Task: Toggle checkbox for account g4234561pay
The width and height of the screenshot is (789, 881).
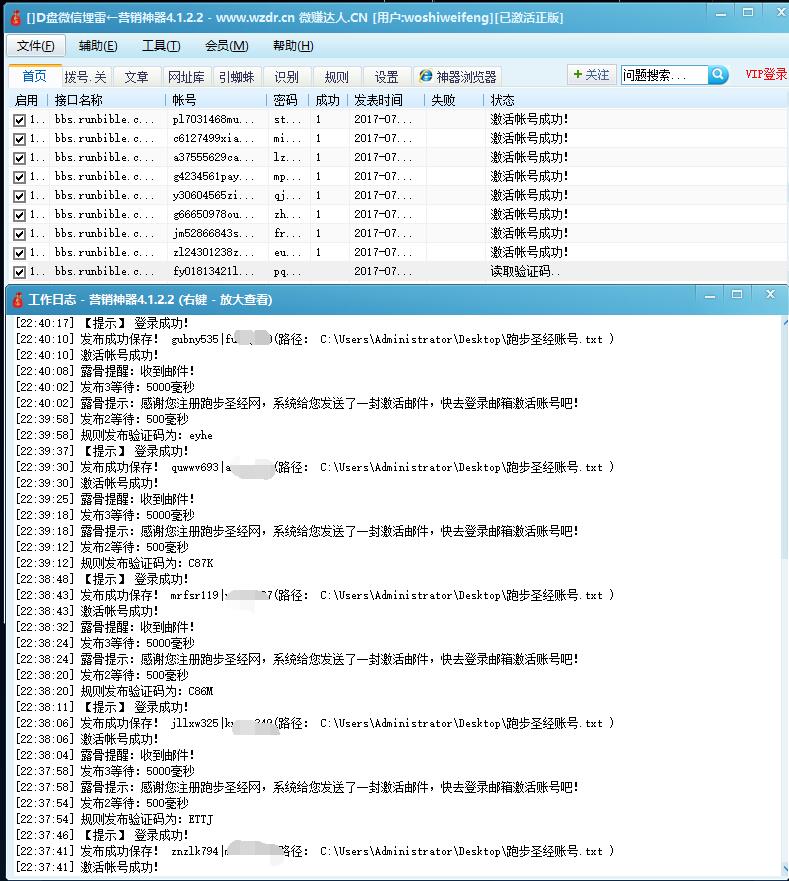Action: coord(19,177)
